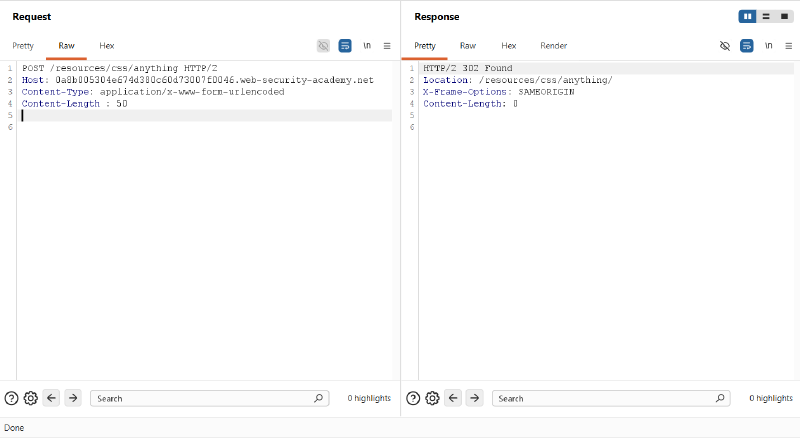Go to next match in Request search
The width and height of the screenshot is (800, 438).
click(73, 398)
